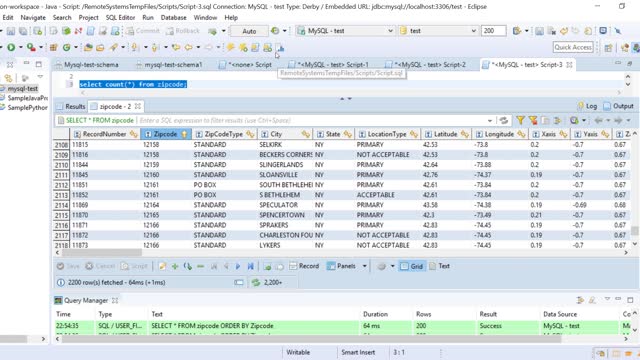
Task: Click the remove all filters funnel icon
Action: [533, 120]
